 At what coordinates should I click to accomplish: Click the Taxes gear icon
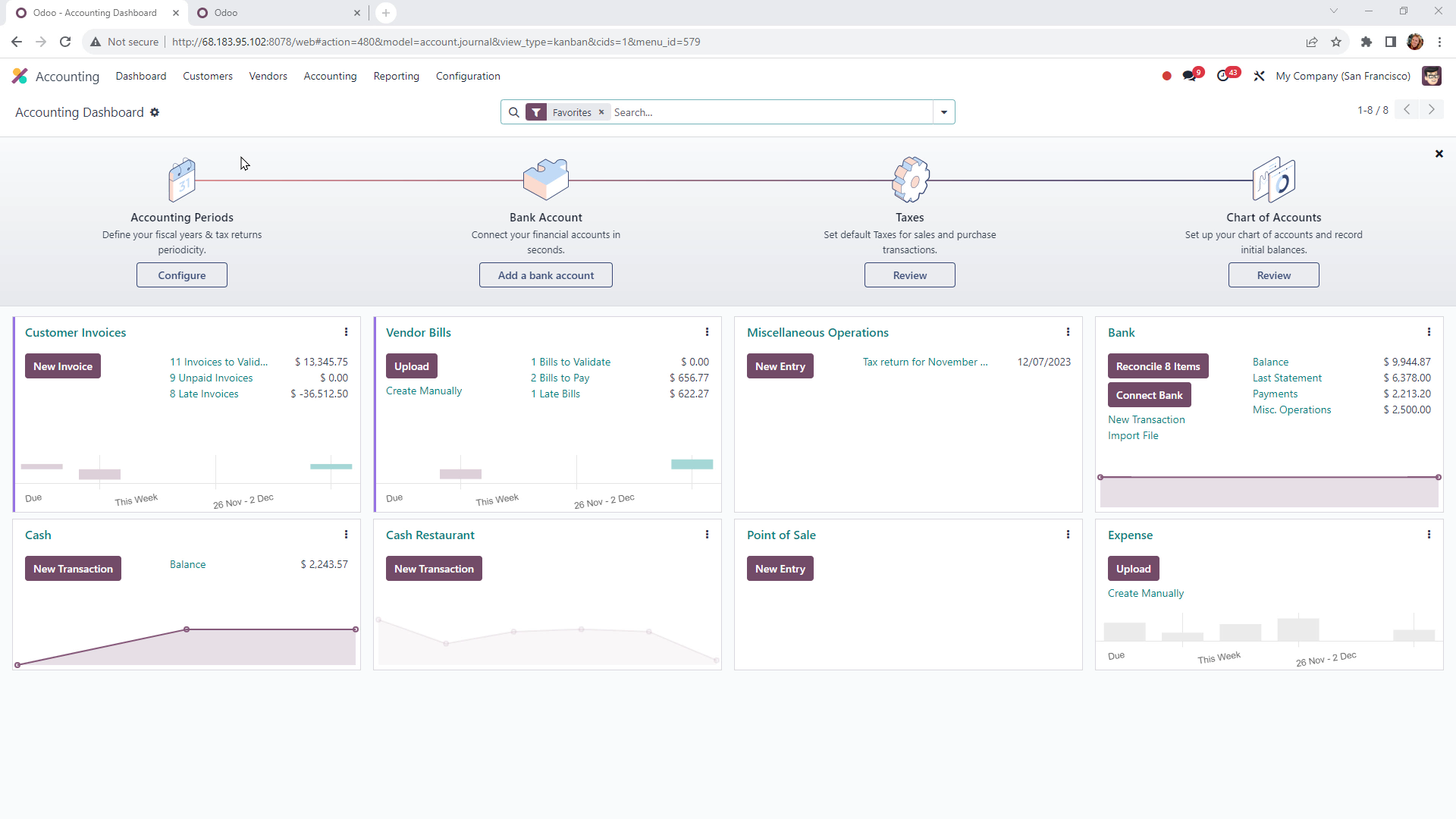910,180
